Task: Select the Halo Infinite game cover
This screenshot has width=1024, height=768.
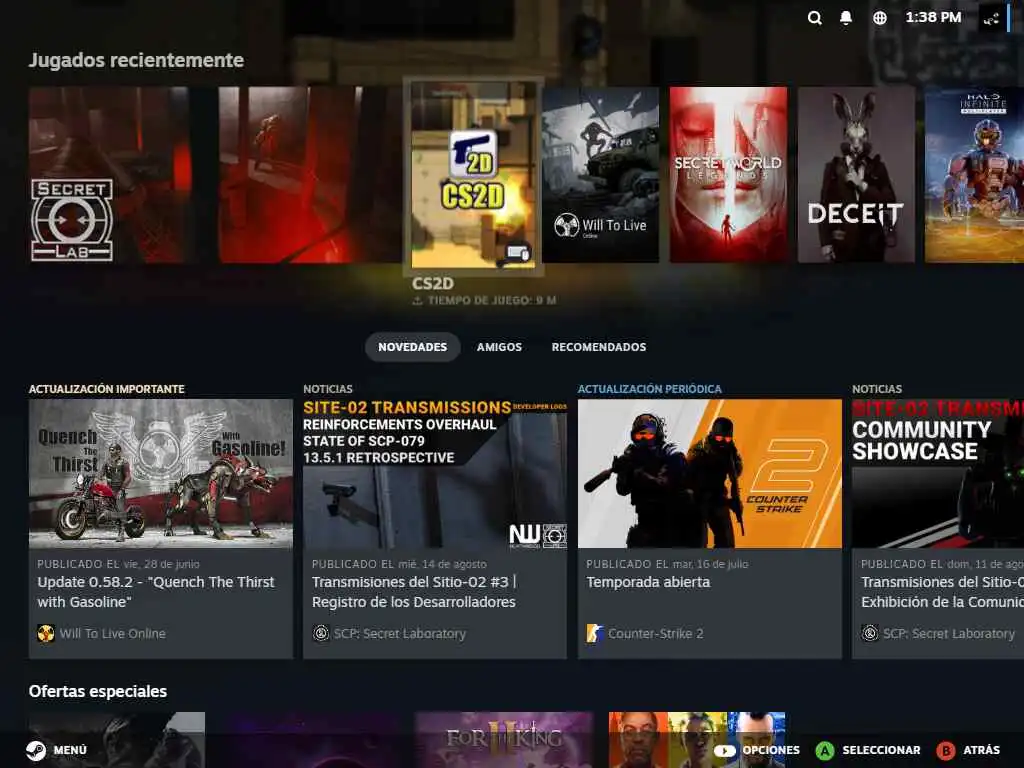Action: pyautogui.click(x=974, y=175)
